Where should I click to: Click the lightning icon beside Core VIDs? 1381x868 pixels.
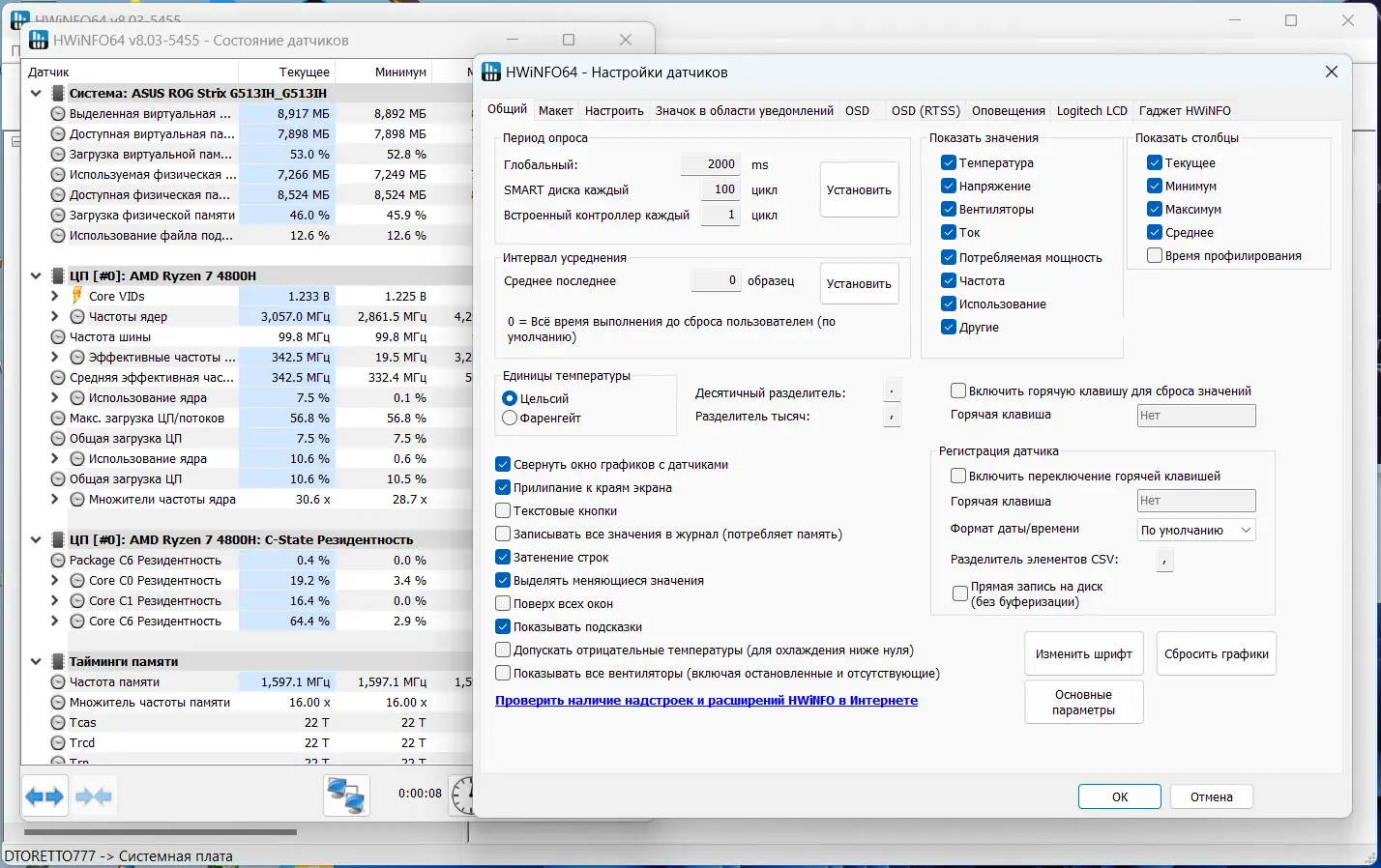click(x=77, y=296)
